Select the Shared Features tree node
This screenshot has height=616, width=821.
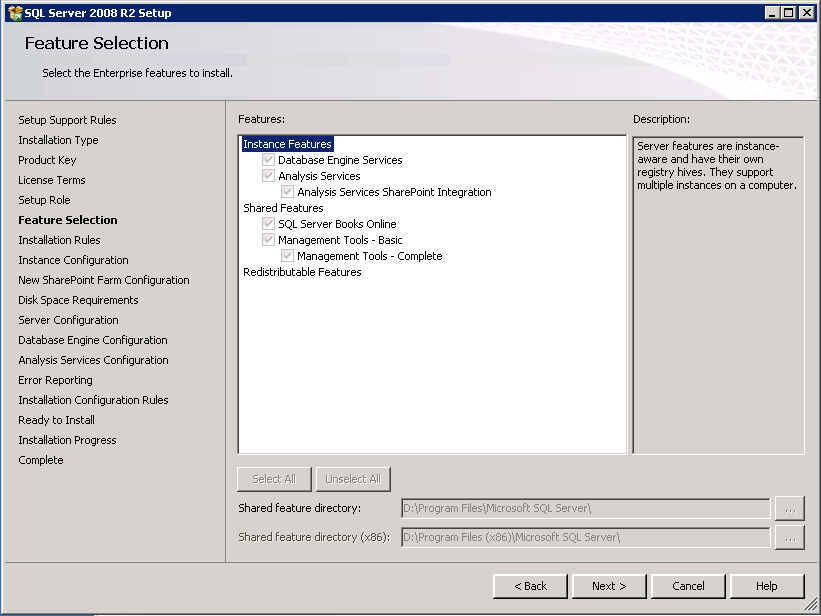point(283,208)
